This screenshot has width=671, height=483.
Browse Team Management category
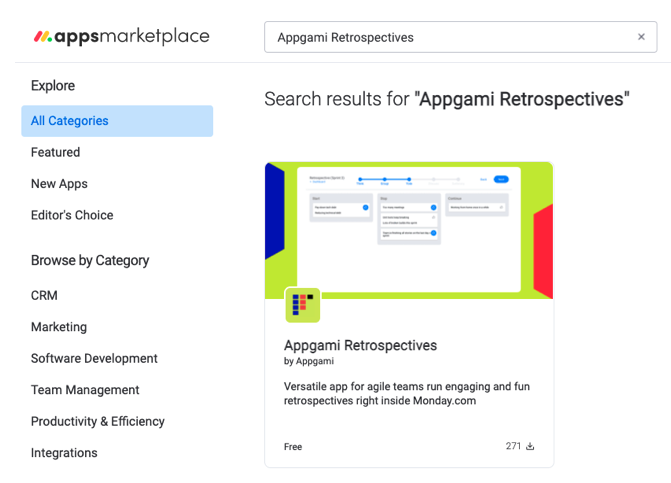coord(85,390)
